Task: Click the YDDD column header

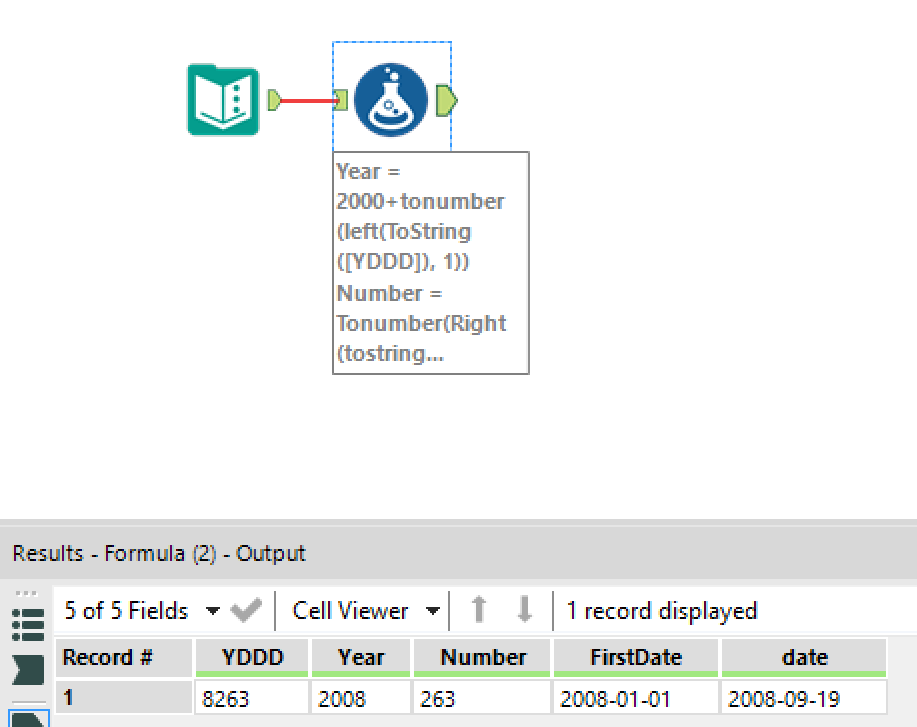Action: click(x=252, y=658)
